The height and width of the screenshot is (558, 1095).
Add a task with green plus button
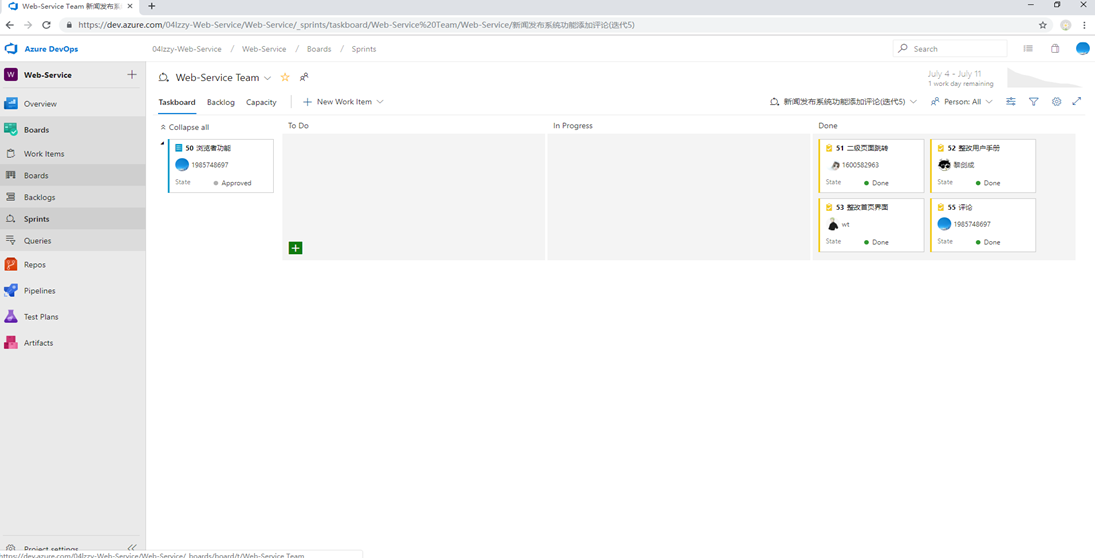pos(295,248)
